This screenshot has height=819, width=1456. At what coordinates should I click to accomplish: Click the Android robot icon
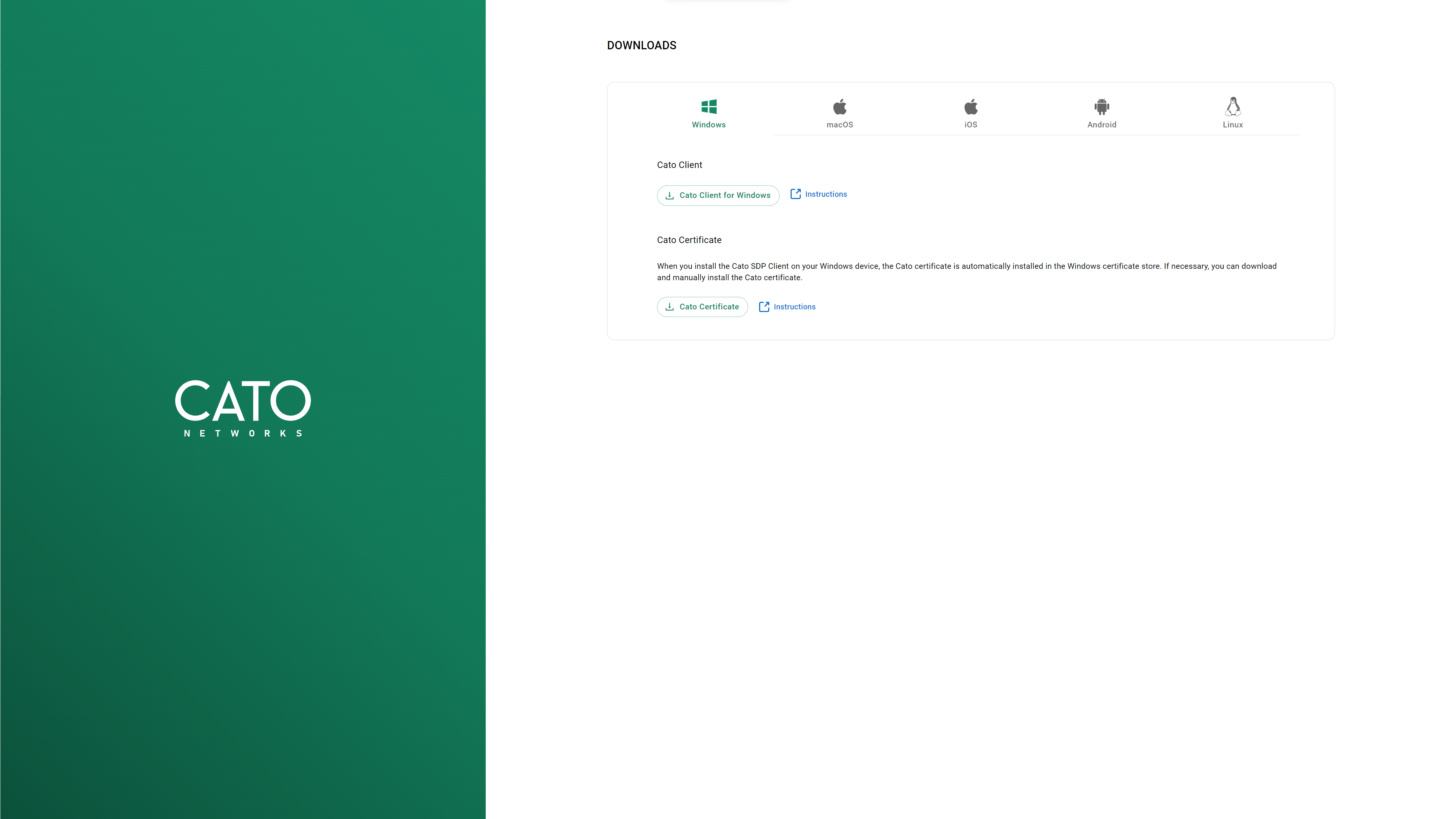pyautogui.click(x=1101, y=106)
